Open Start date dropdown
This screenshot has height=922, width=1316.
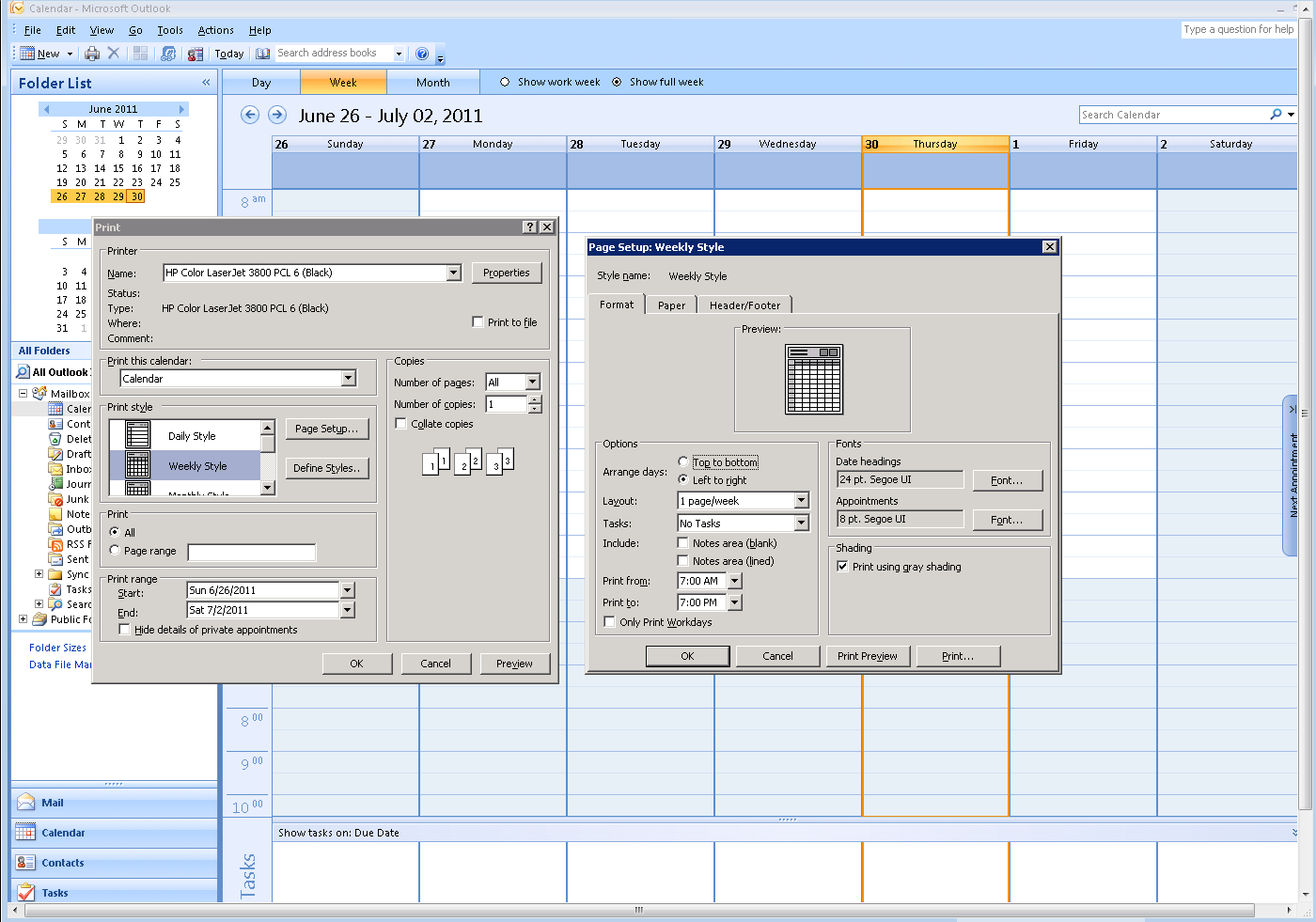click(347, 590)
